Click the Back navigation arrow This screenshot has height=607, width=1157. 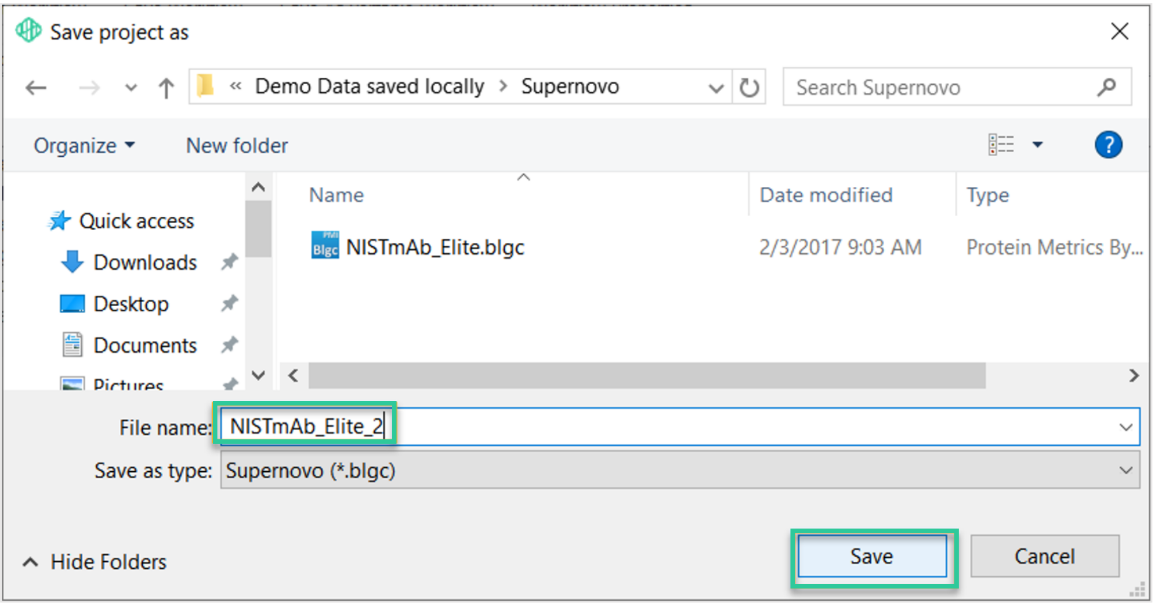coord(36,89)
